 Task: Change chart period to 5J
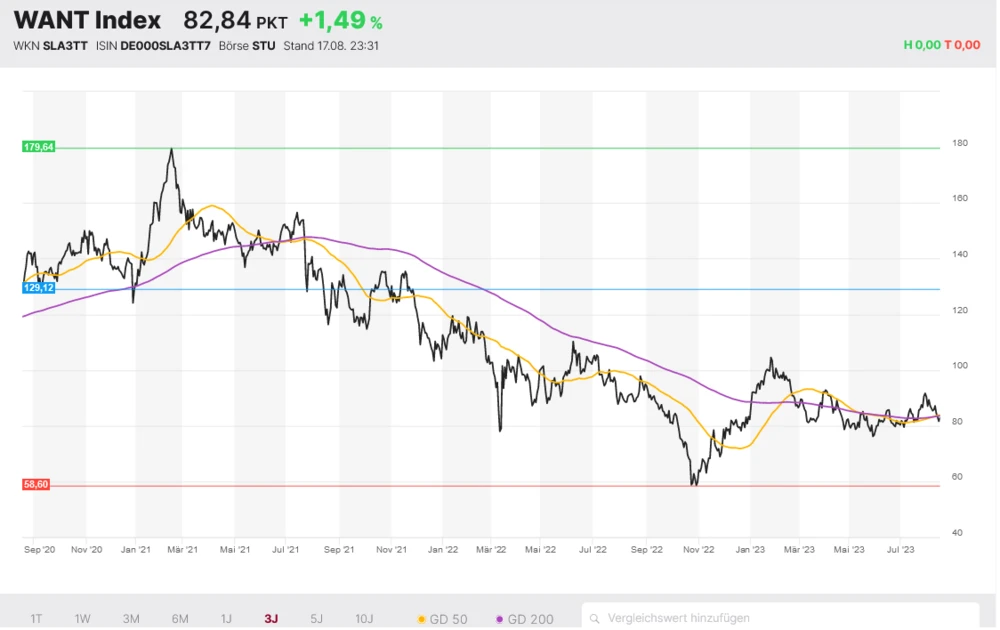[x=316, y=619]
